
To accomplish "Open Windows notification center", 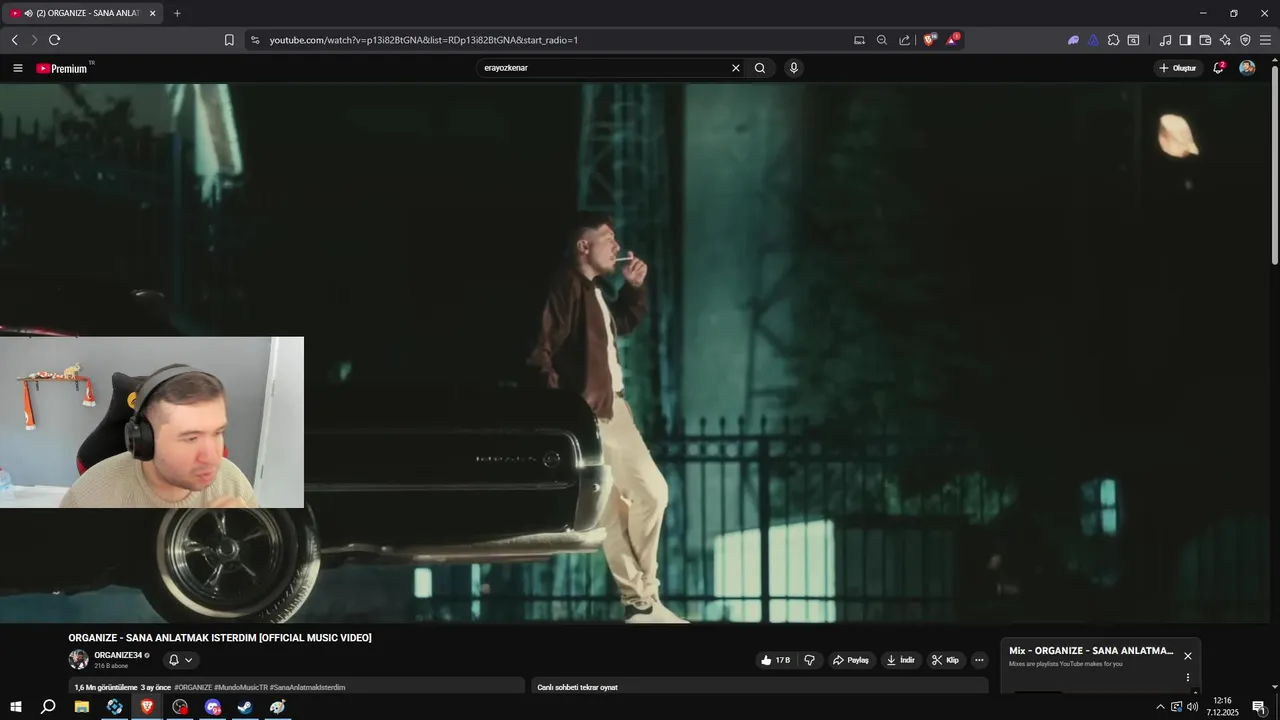I will (1259, 707).
